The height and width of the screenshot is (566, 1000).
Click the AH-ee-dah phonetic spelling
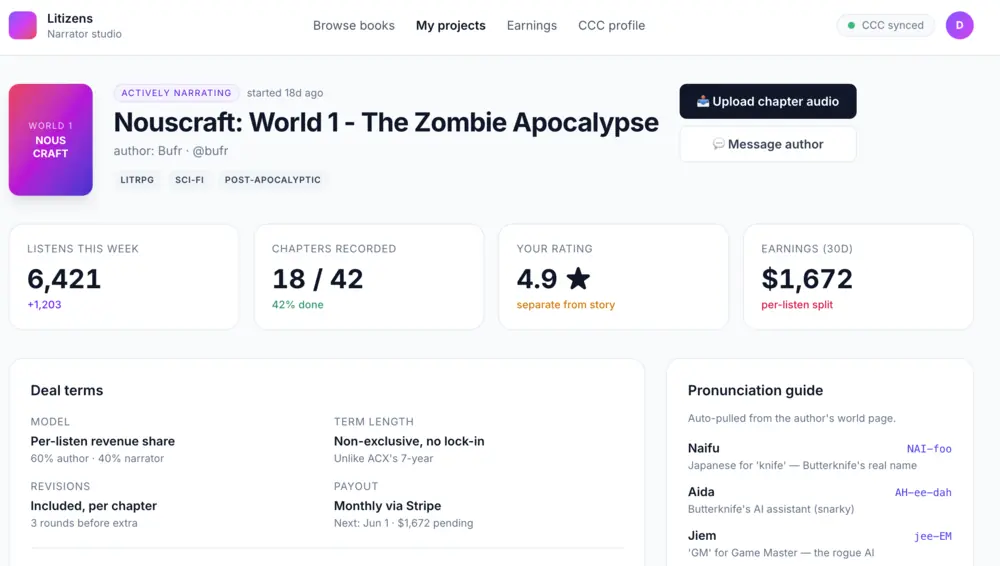click(923, 492)
